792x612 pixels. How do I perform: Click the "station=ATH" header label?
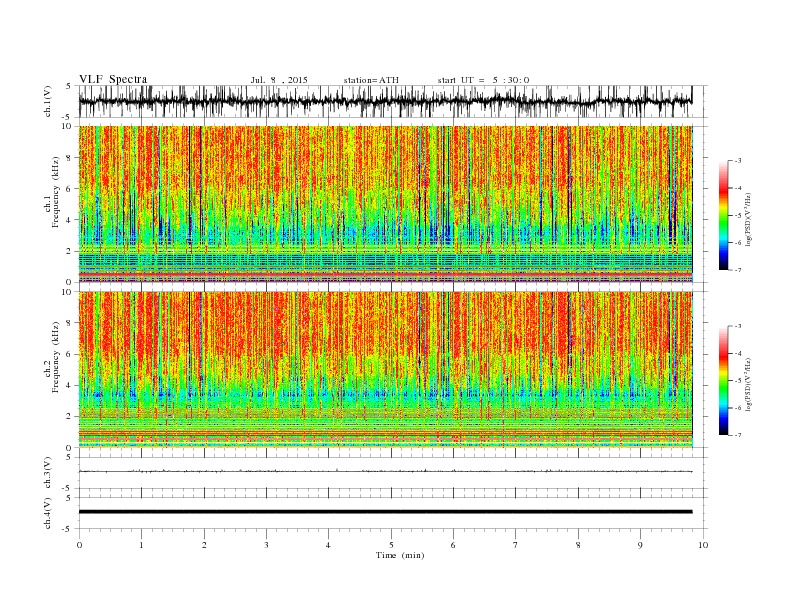(x=371, y=80)
